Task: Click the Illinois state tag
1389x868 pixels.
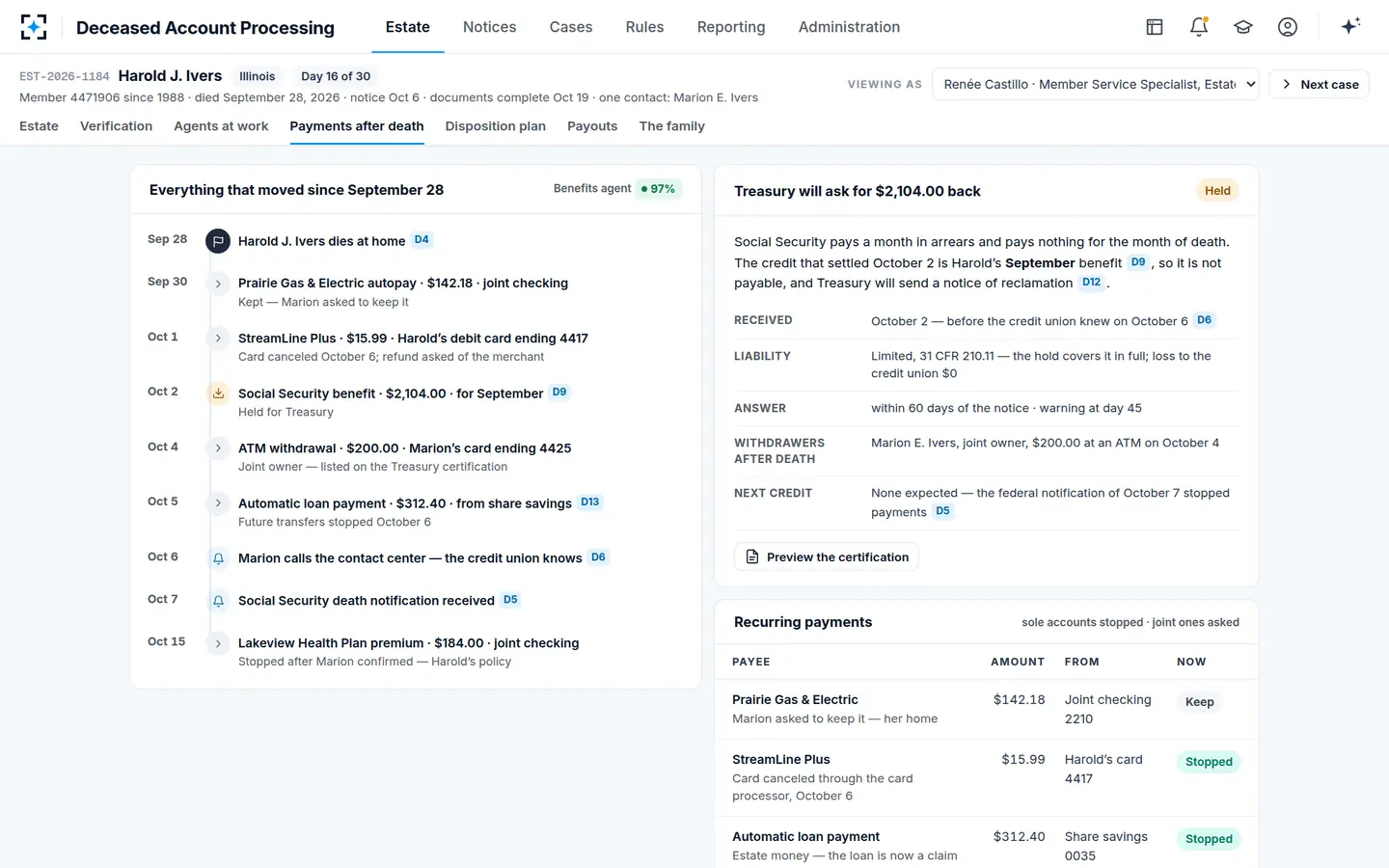Action: coord(258,76)
